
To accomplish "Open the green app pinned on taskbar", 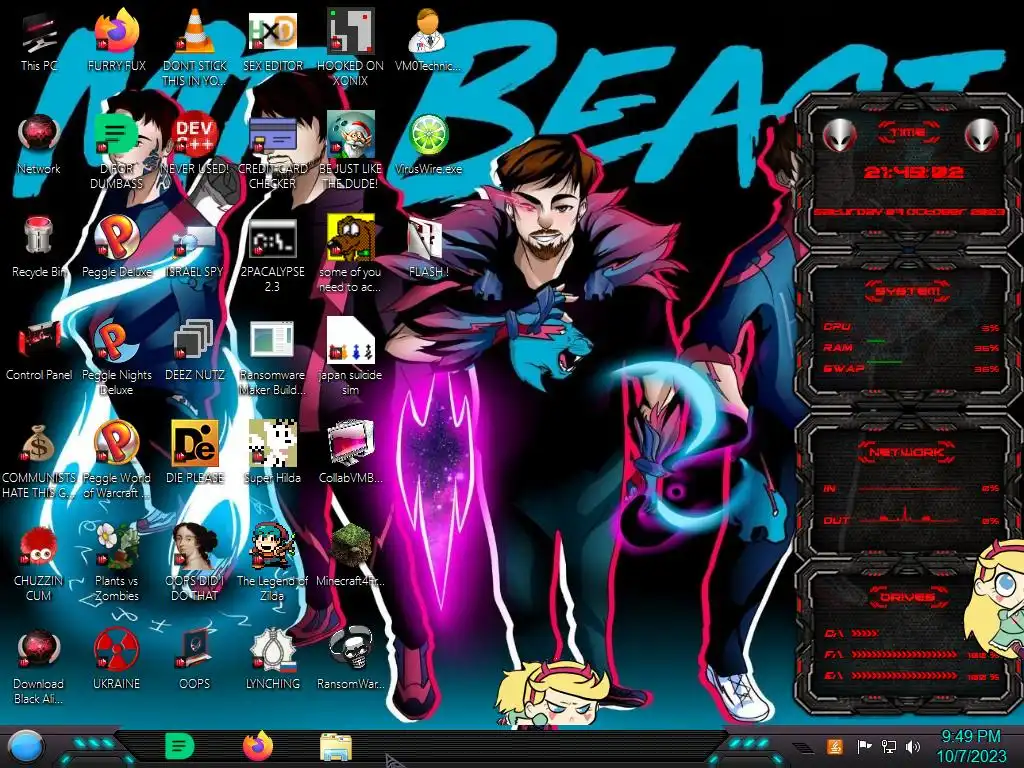I will click(x=180, y=747).
